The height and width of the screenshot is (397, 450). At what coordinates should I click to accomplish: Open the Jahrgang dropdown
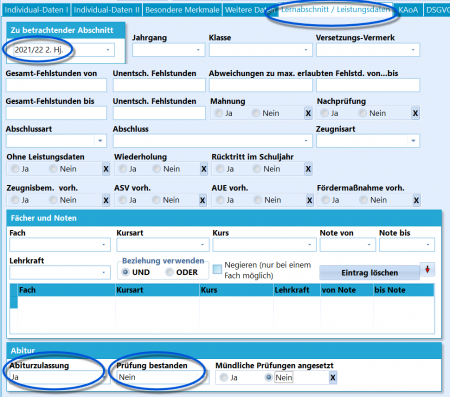168,50
